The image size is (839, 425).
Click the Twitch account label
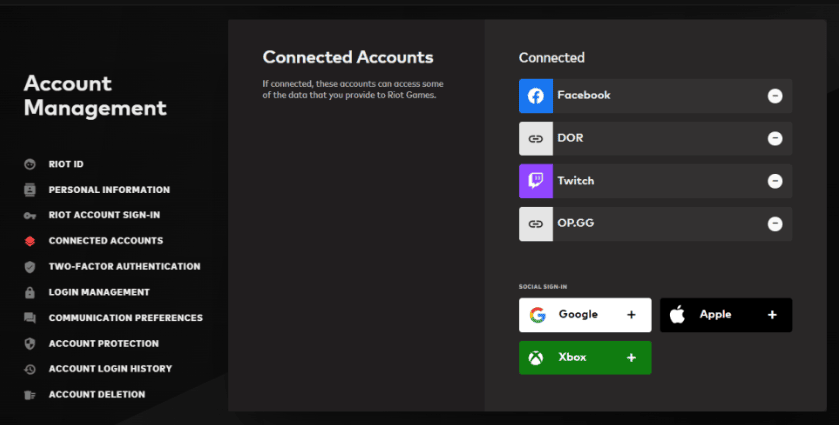pos(576,181)
